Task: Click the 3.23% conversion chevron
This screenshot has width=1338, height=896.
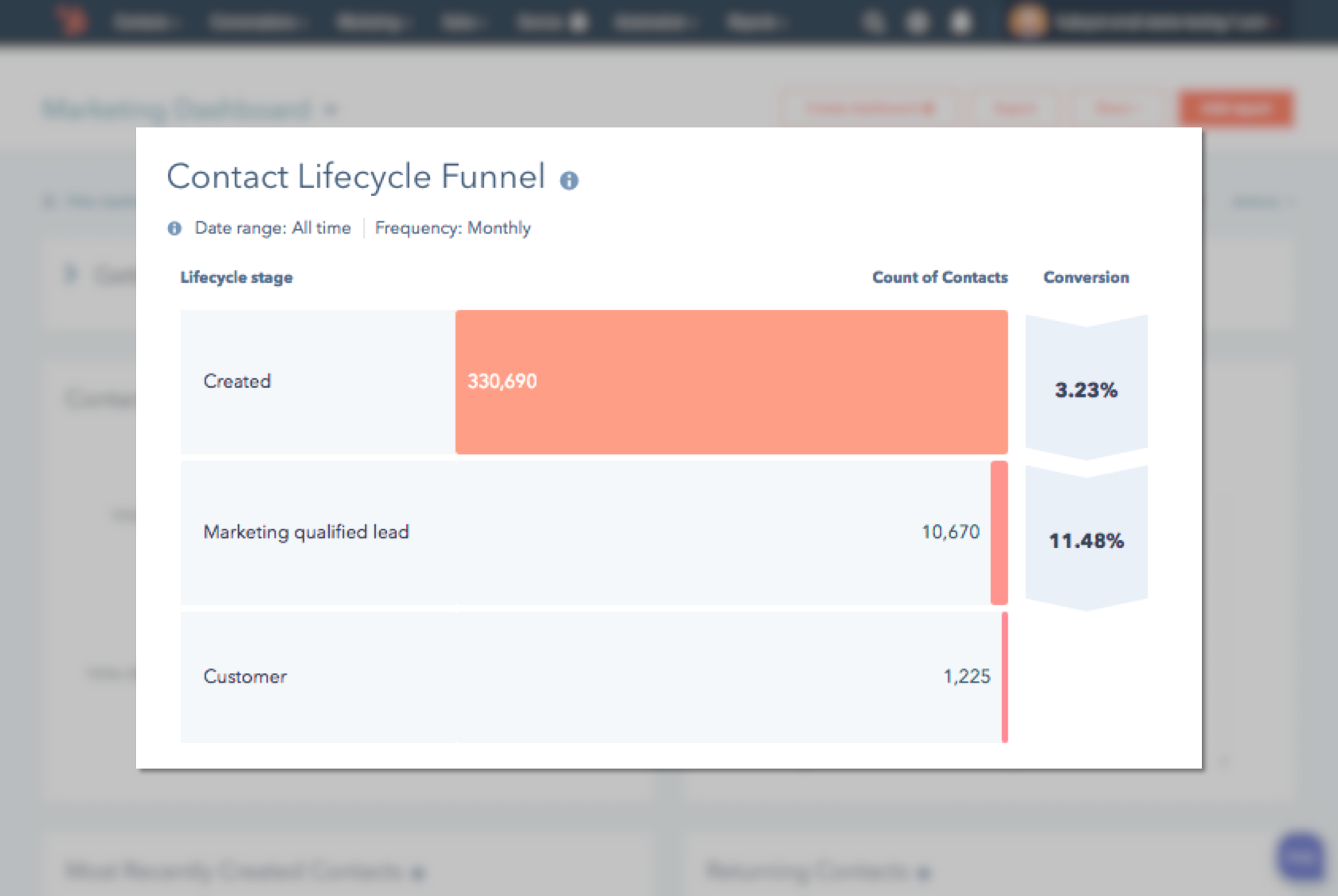Action: coord(1086,389)
